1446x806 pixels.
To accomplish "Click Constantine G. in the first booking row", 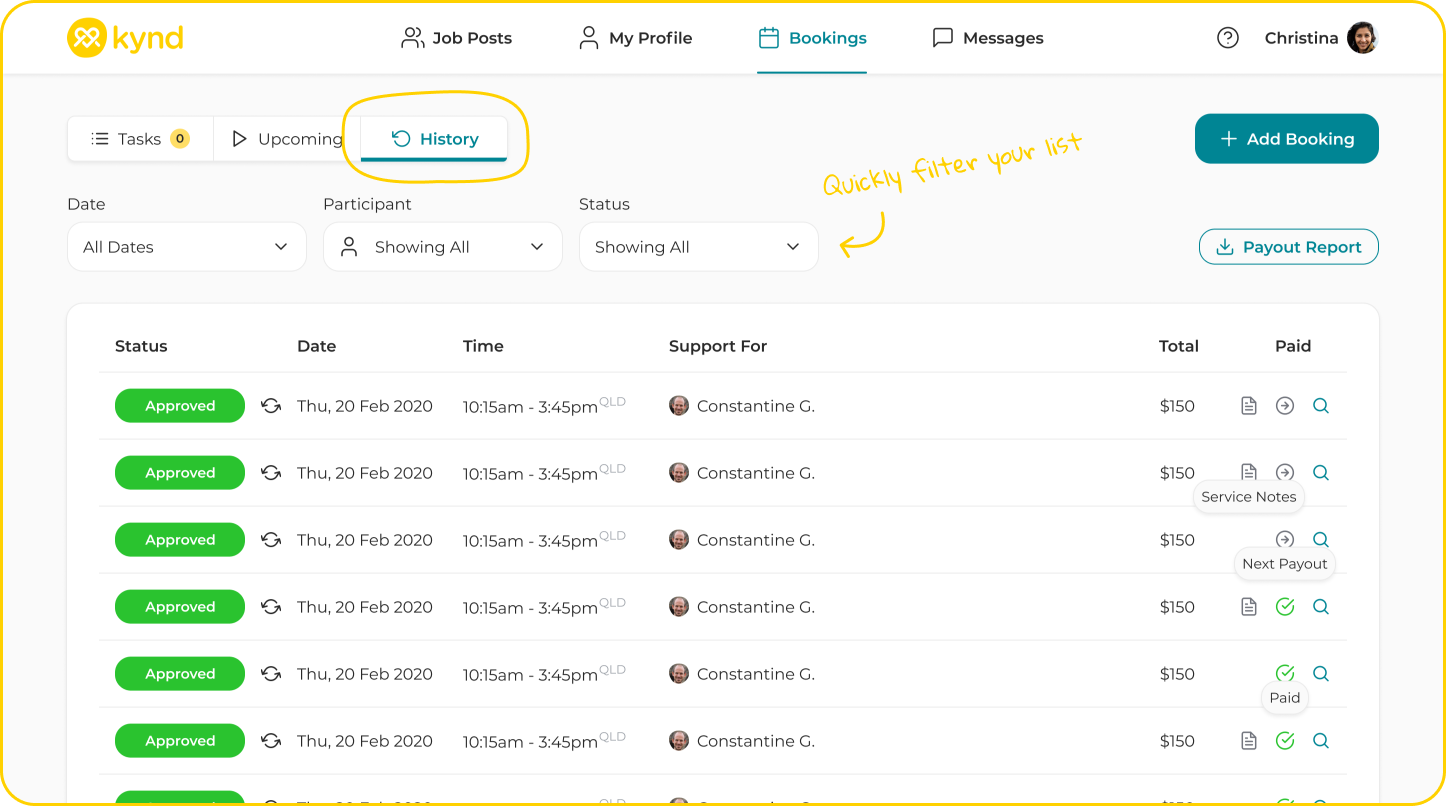I will click(756, 406).
